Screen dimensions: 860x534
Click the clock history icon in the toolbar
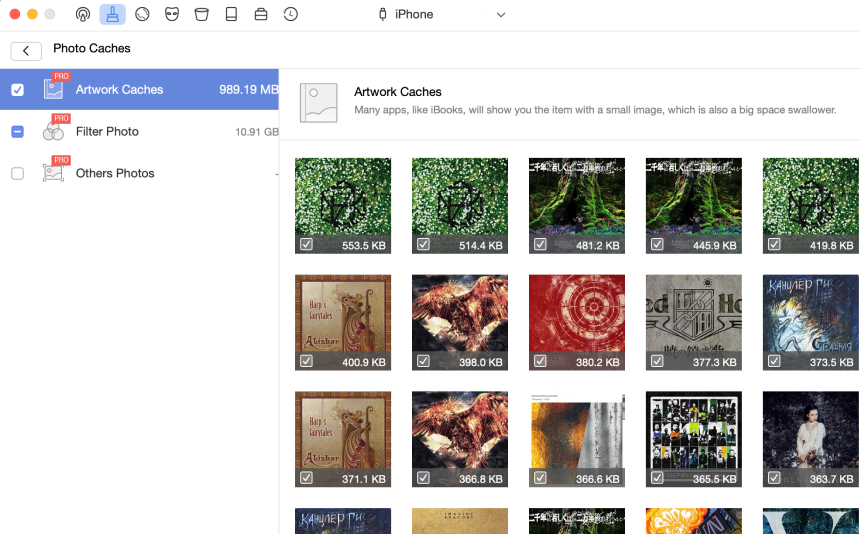290,15
